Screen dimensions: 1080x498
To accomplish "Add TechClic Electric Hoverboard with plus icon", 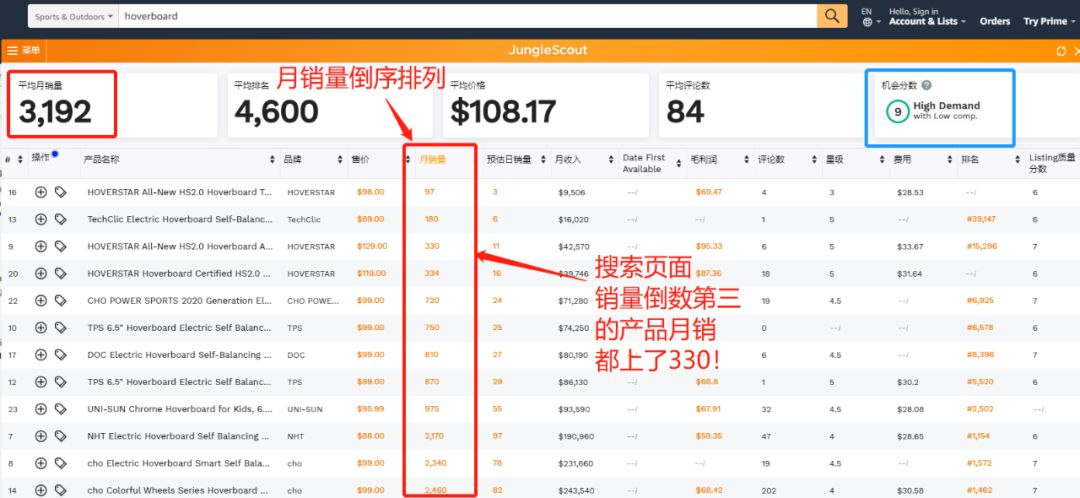I will [x=41, y=219].
